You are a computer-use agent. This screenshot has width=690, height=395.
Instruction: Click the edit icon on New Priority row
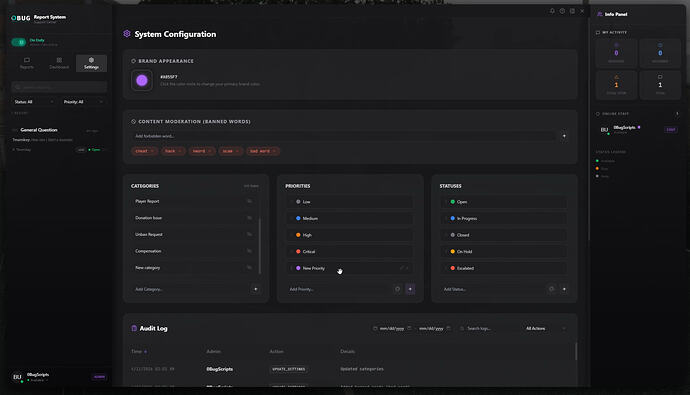point(401,268)
